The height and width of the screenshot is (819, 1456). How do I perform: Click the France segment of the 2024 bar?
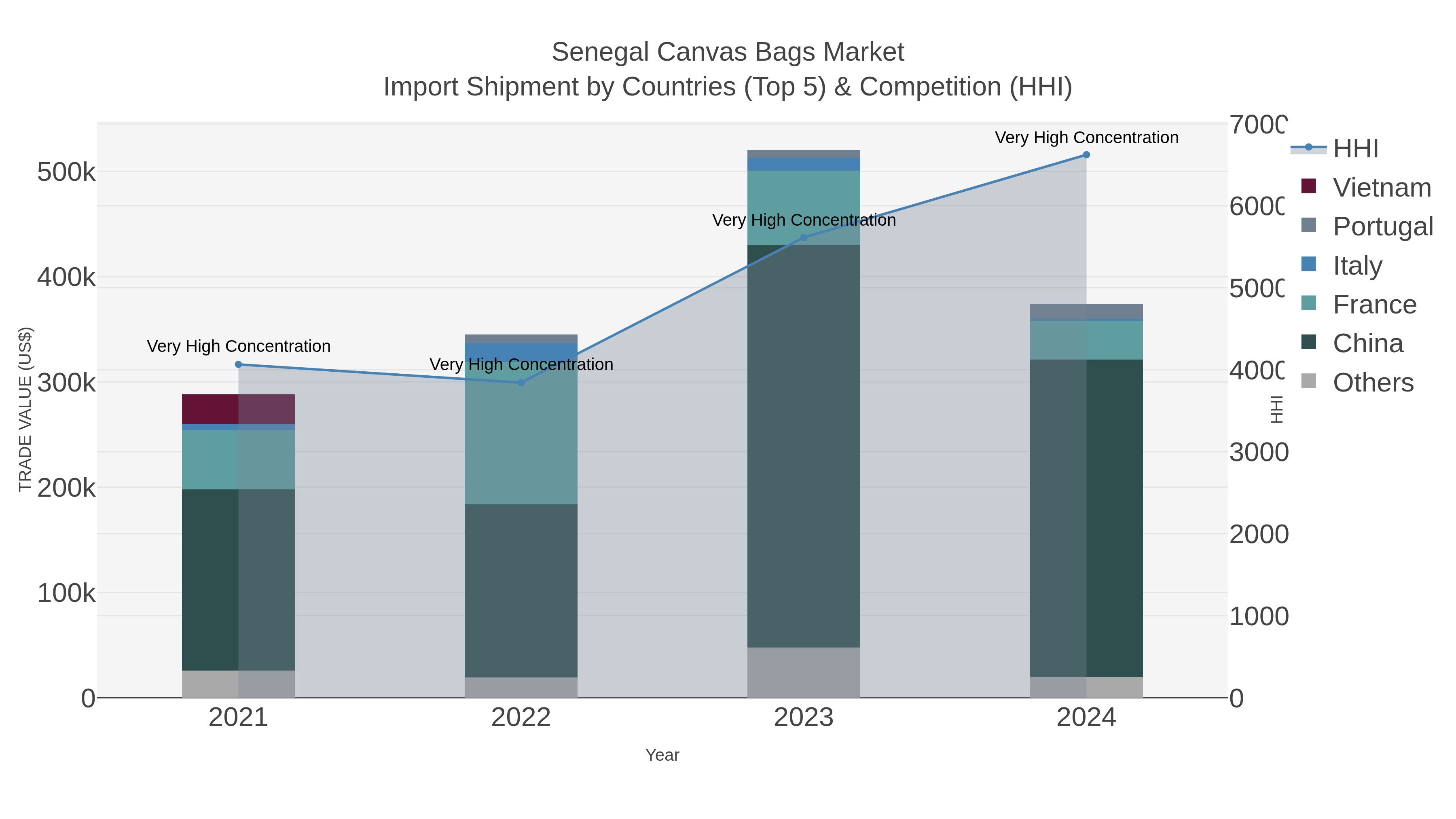pyautogui.click(x=1086, y=340)
